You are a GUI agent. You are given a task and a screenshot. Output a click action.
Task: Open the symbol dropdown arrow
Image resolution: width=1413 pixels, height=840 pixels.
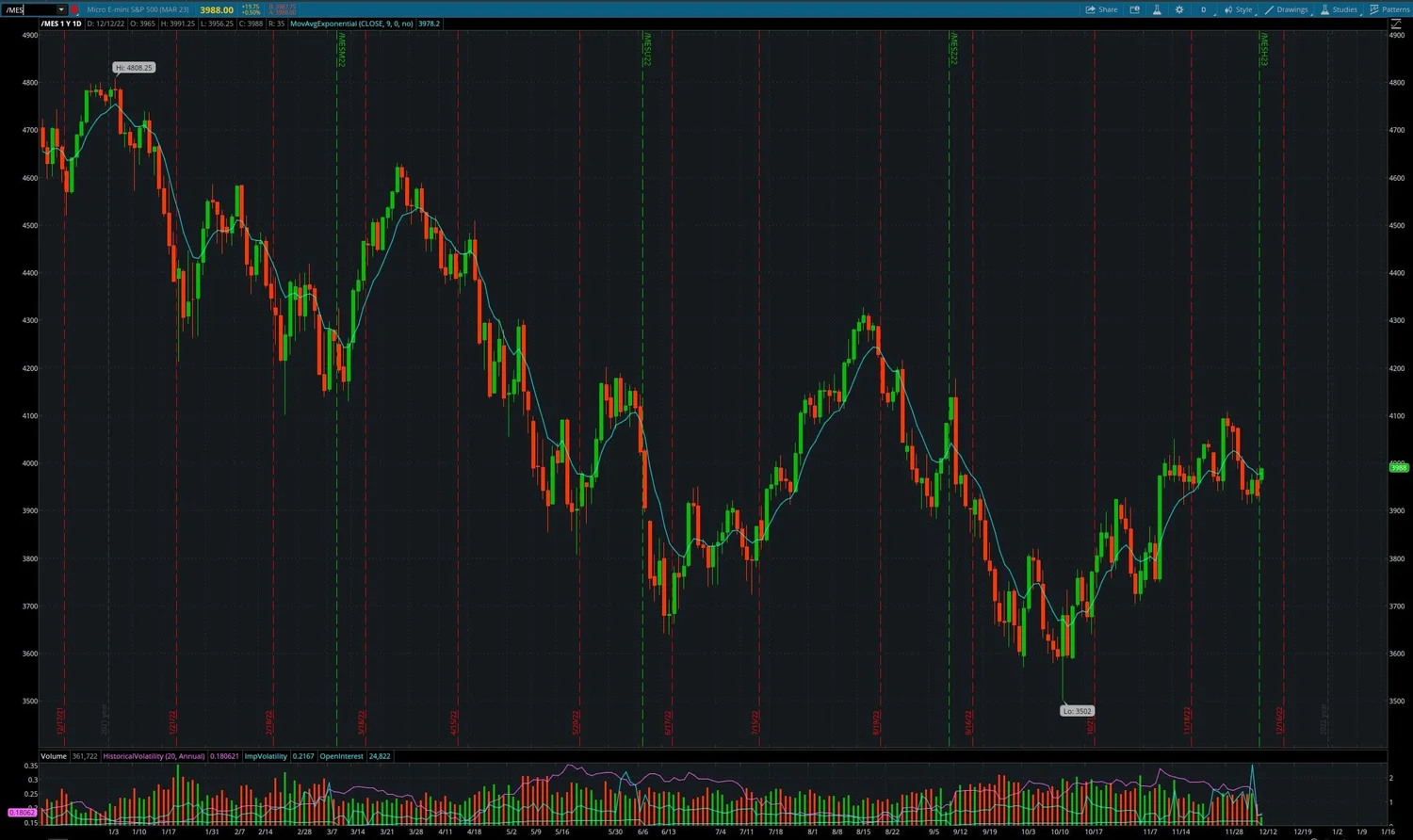point(60,8)
